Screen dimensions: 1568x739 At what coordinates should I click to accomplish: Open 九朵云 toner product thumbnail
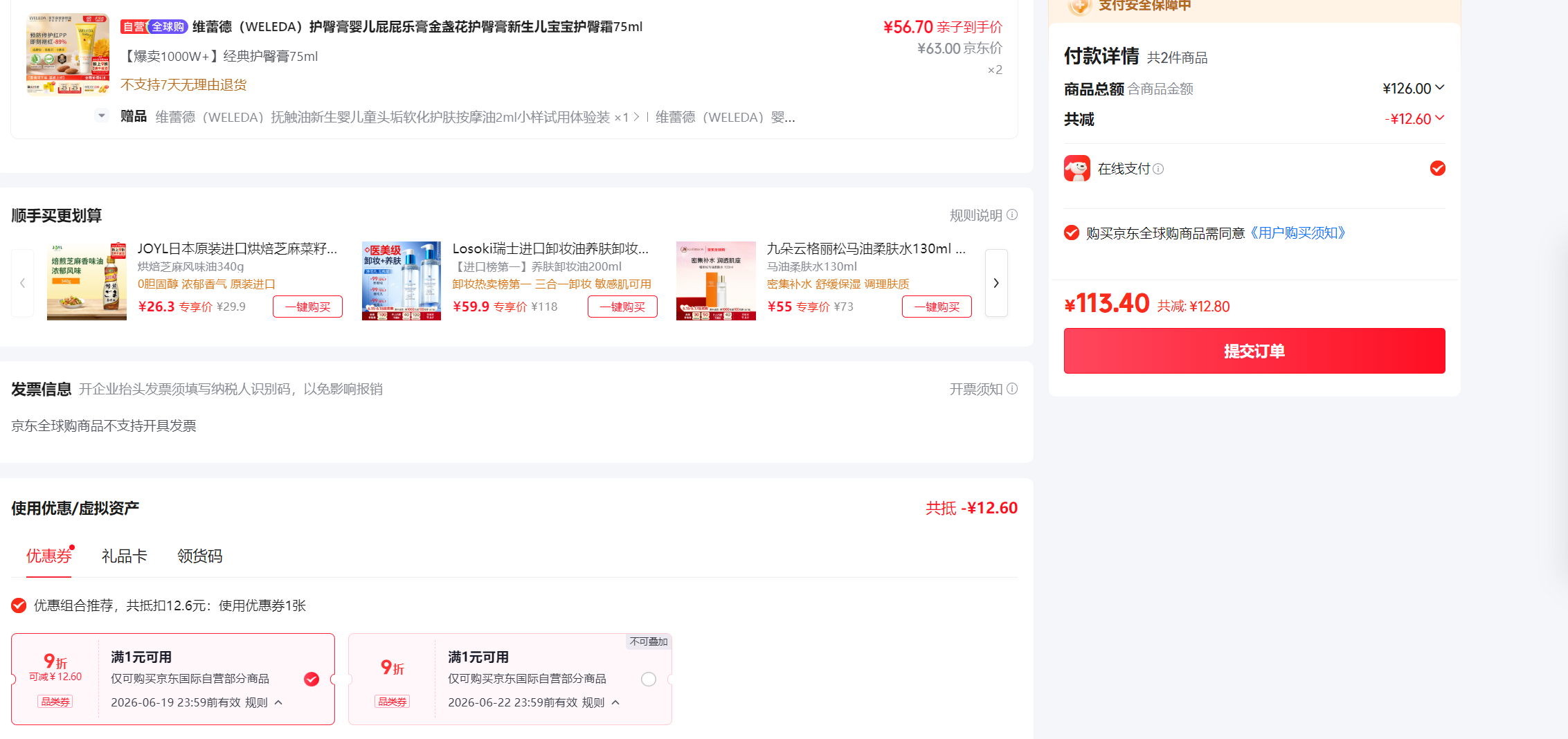(716, 281)
